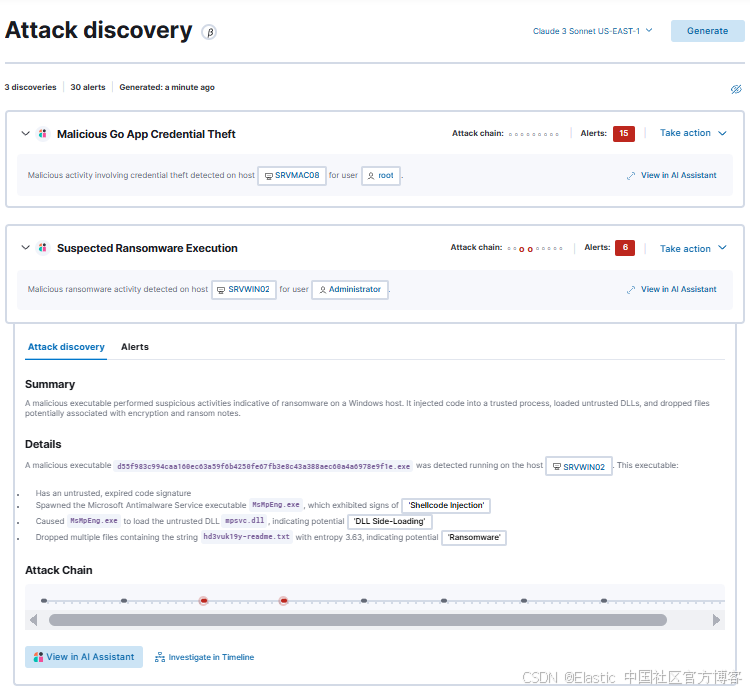Click the 3 discoveries summary text
The image size is (750, 691).
coord(31,88)
